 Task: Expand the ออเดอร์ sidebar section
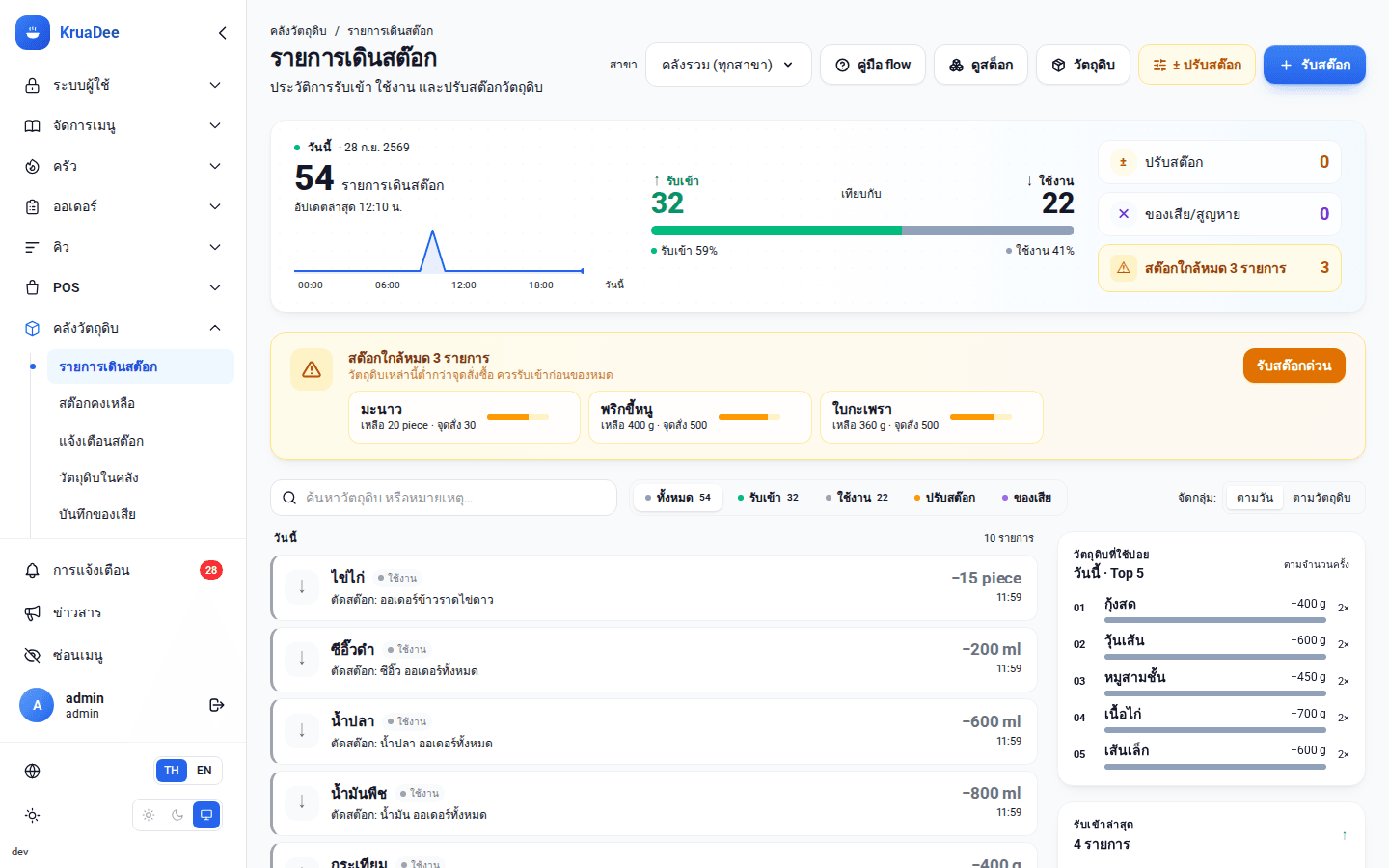pyautogui.click(x=123, y=206)
